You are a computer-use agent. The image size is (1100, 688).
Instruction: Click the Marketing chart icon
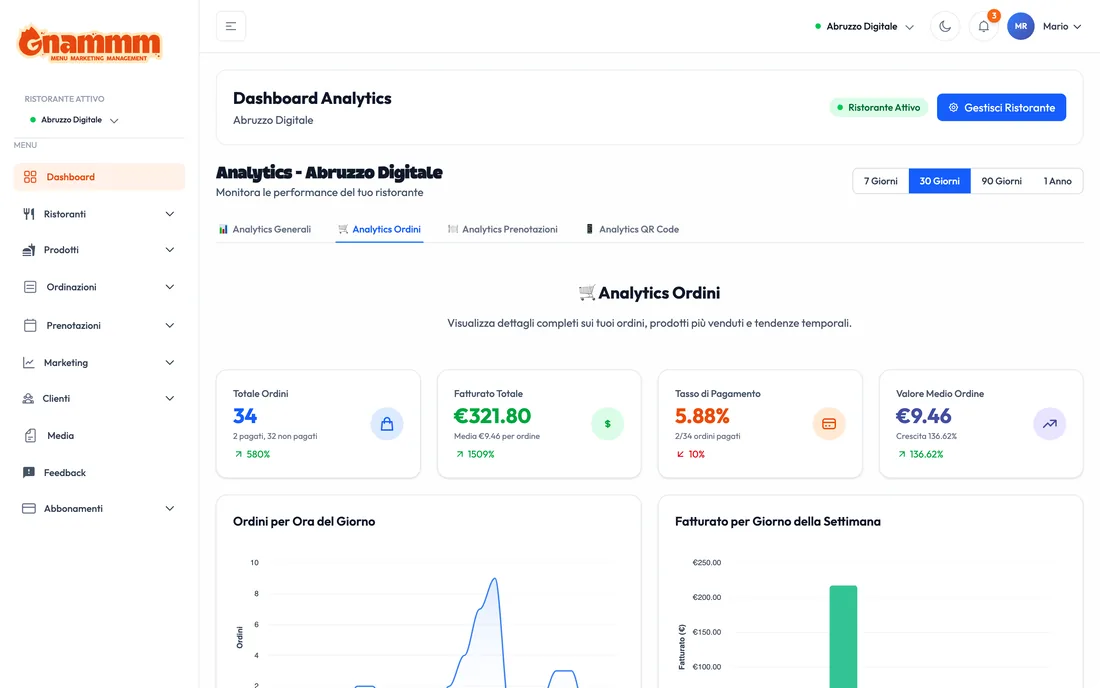coord(29,363)
